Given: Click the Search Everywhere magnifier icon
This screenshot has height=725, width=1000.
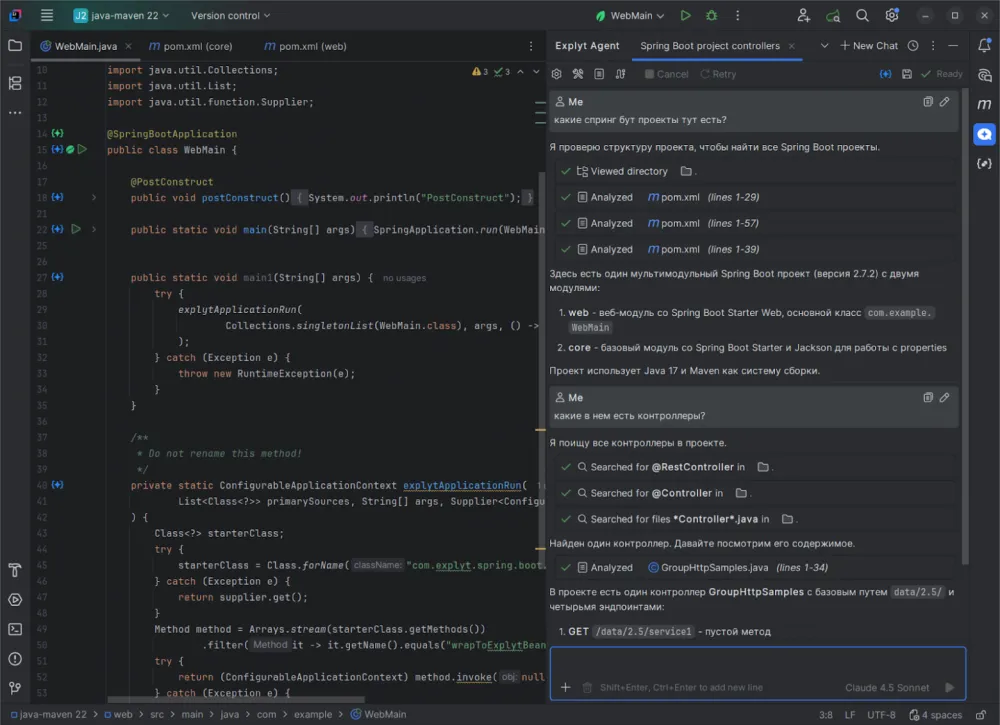Looking at the screenshot, I should pos(862,16).
